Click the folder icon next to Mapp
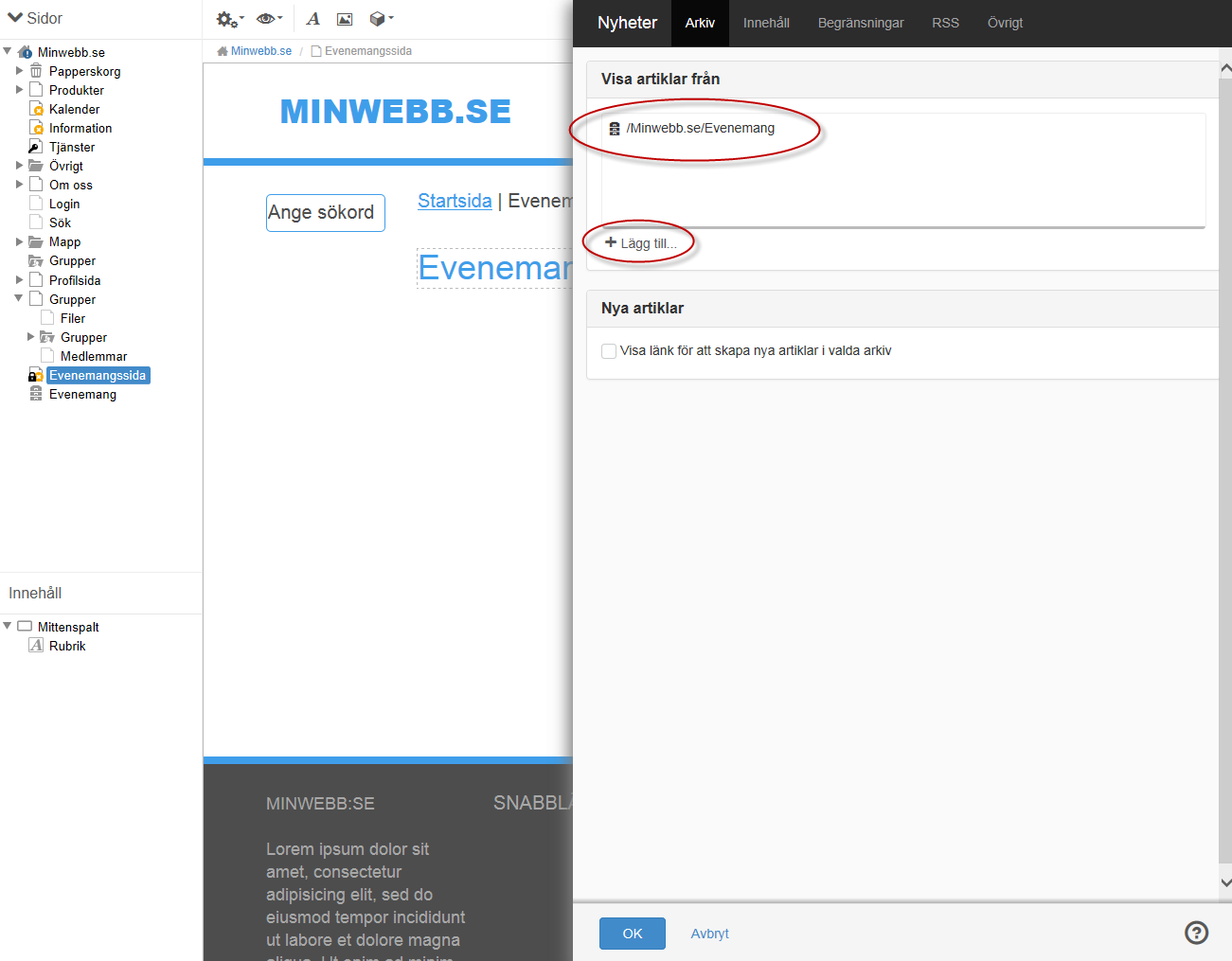The image size is (1232, 961). [36, 241]
